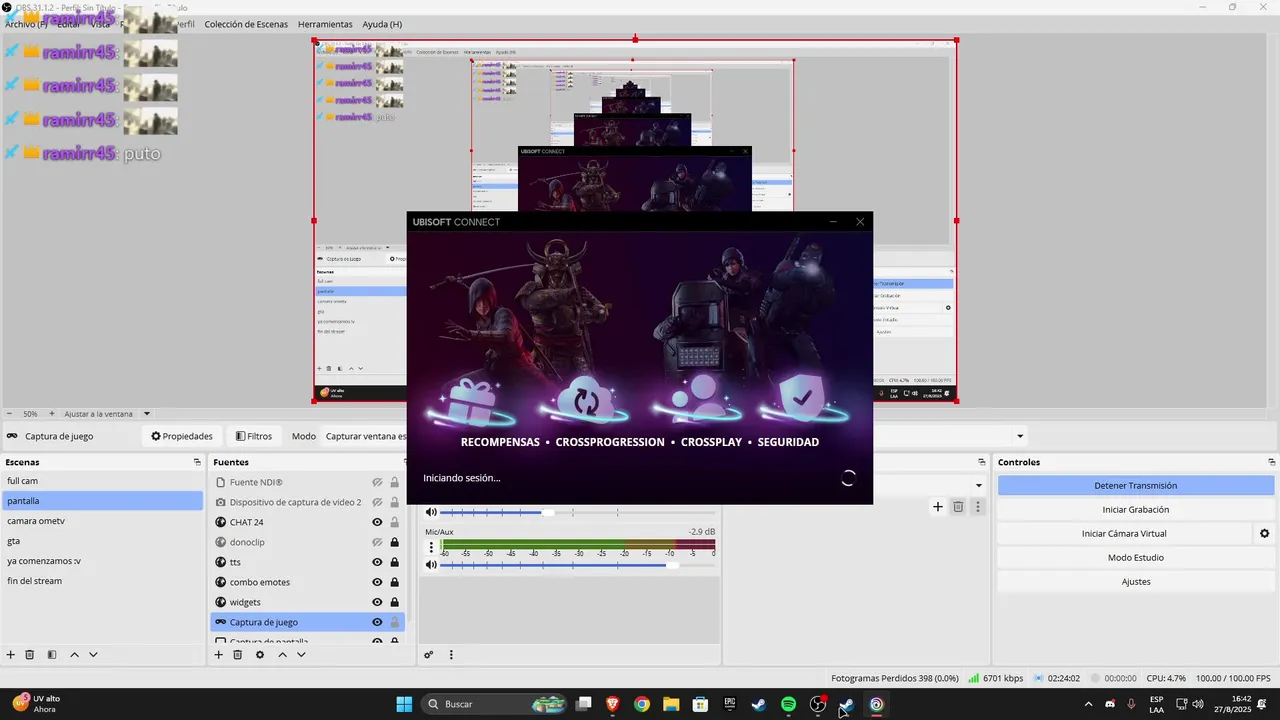Open Filtros for selected source
This screenshot has height=720, width=1280.
click(254, 436)
